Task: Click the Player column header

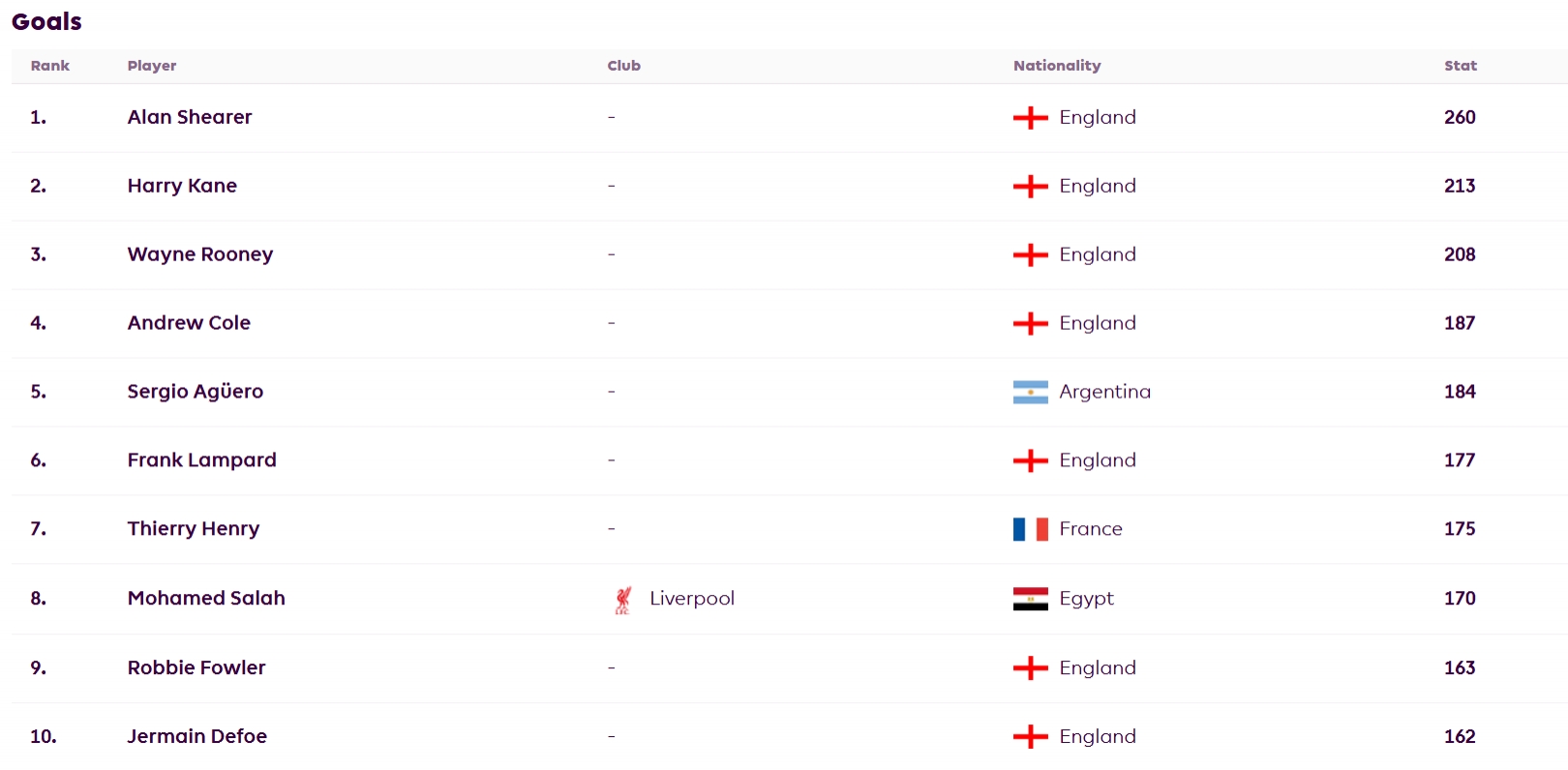Action: point(152,66)
